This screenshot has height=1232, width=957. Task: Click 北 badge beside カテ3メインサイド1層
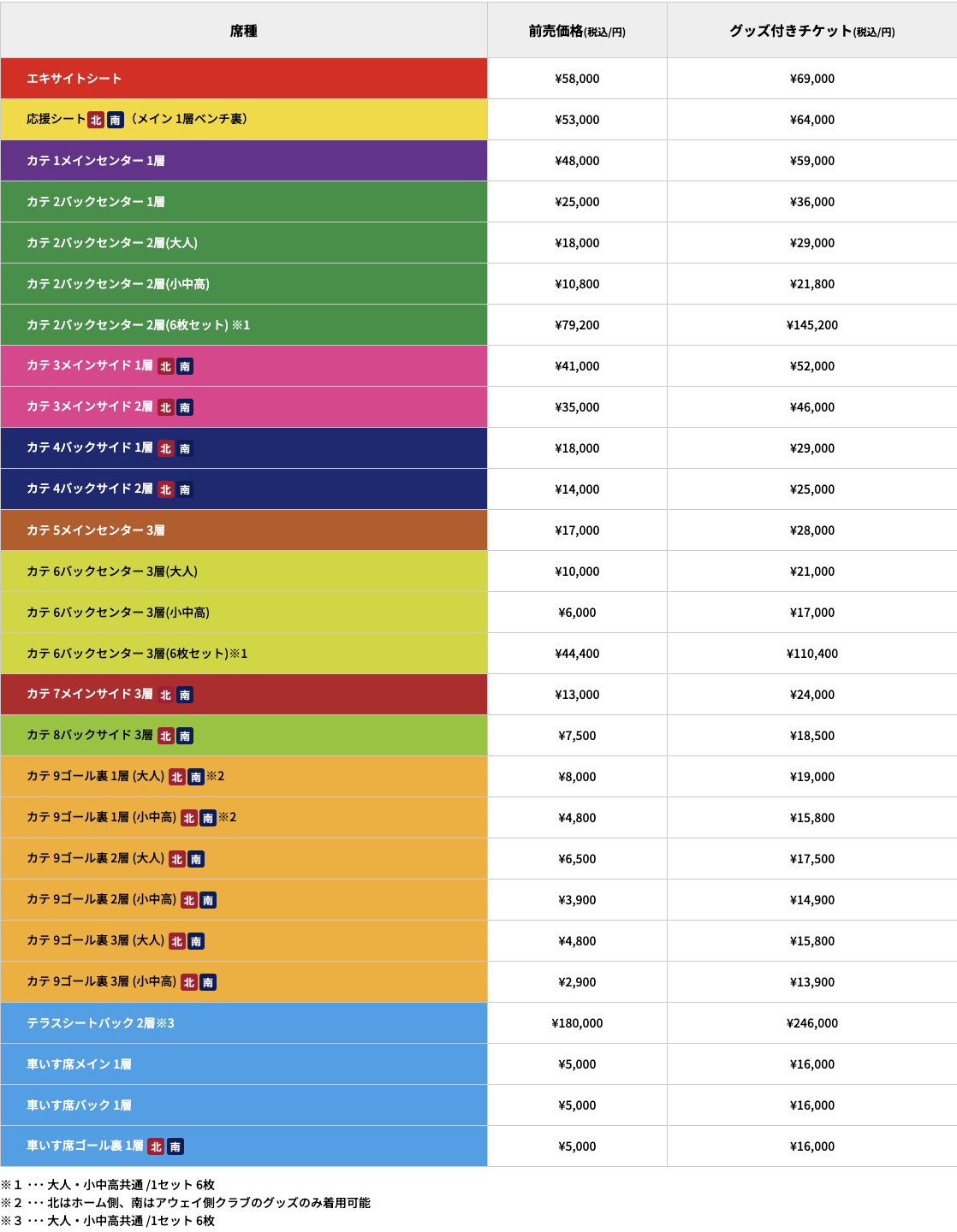click(166, 366)
